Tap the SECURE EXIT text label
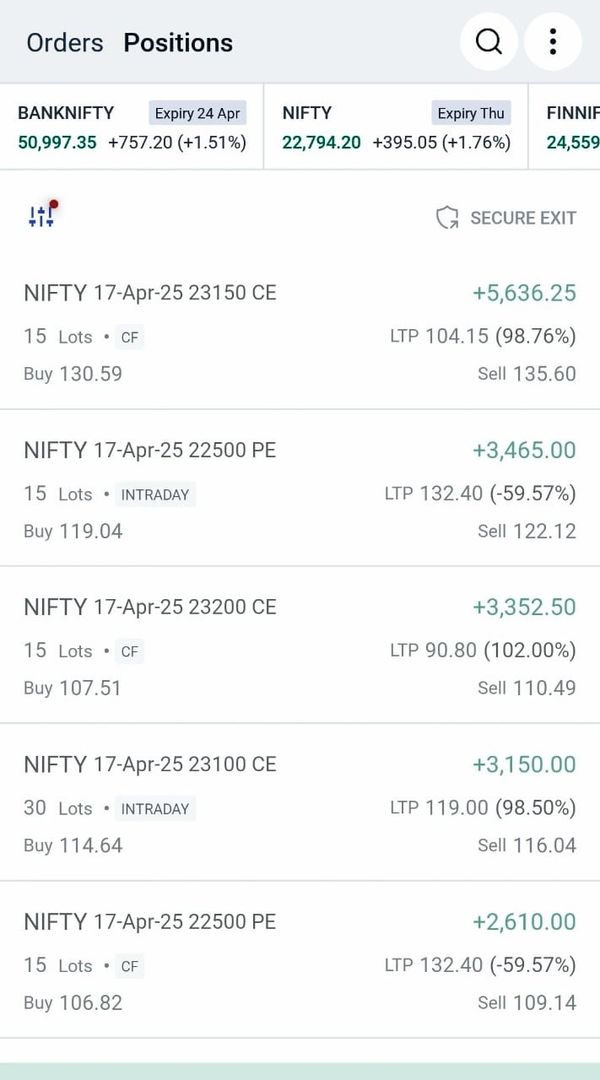This screenshot has width=600, height=1080. (x=523, y=218)
